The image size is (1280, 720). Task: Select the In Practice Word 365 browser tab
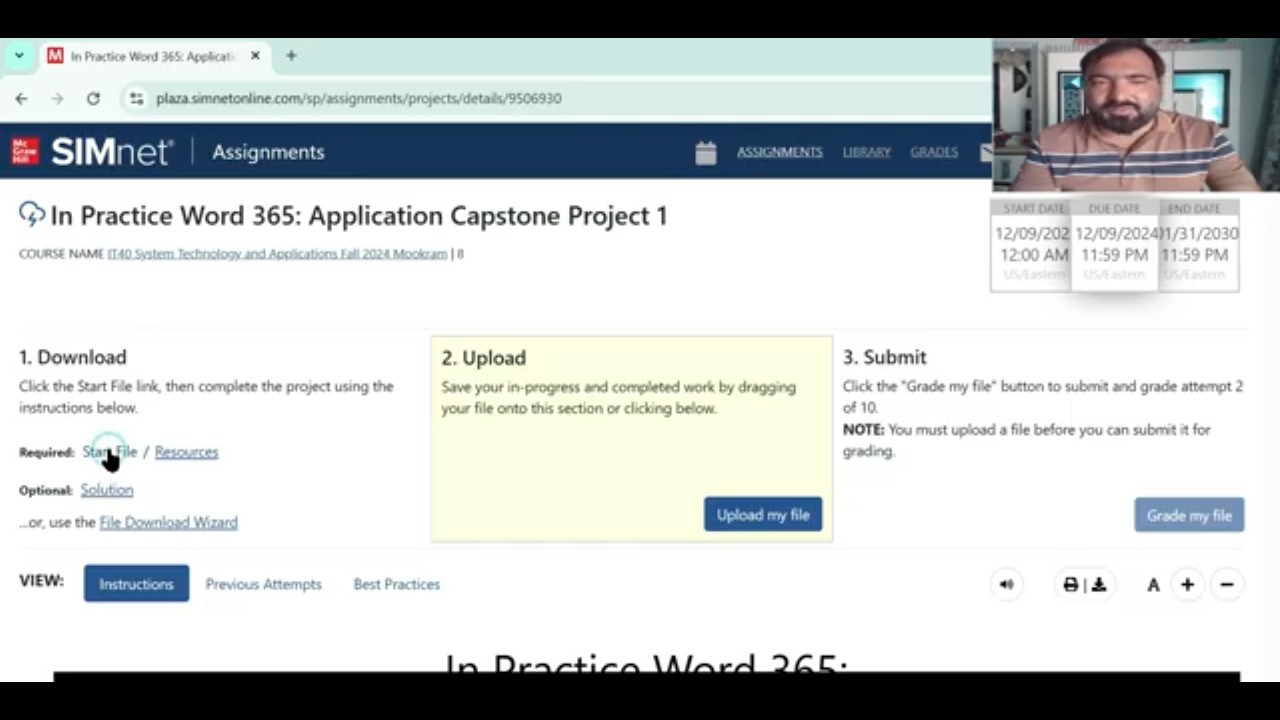[155, 56]
